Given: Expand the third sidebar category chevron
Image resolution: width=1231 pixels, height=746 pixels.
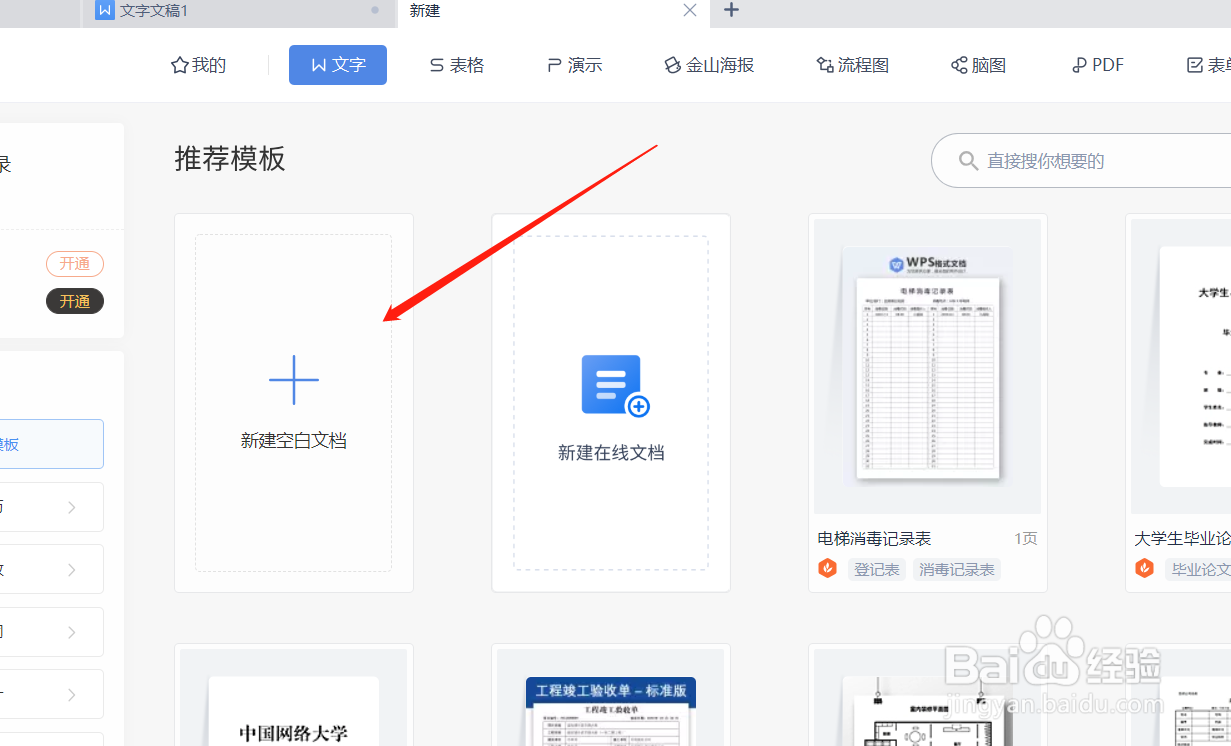Looking at the screenshot, I should click(x=72, y=632).
